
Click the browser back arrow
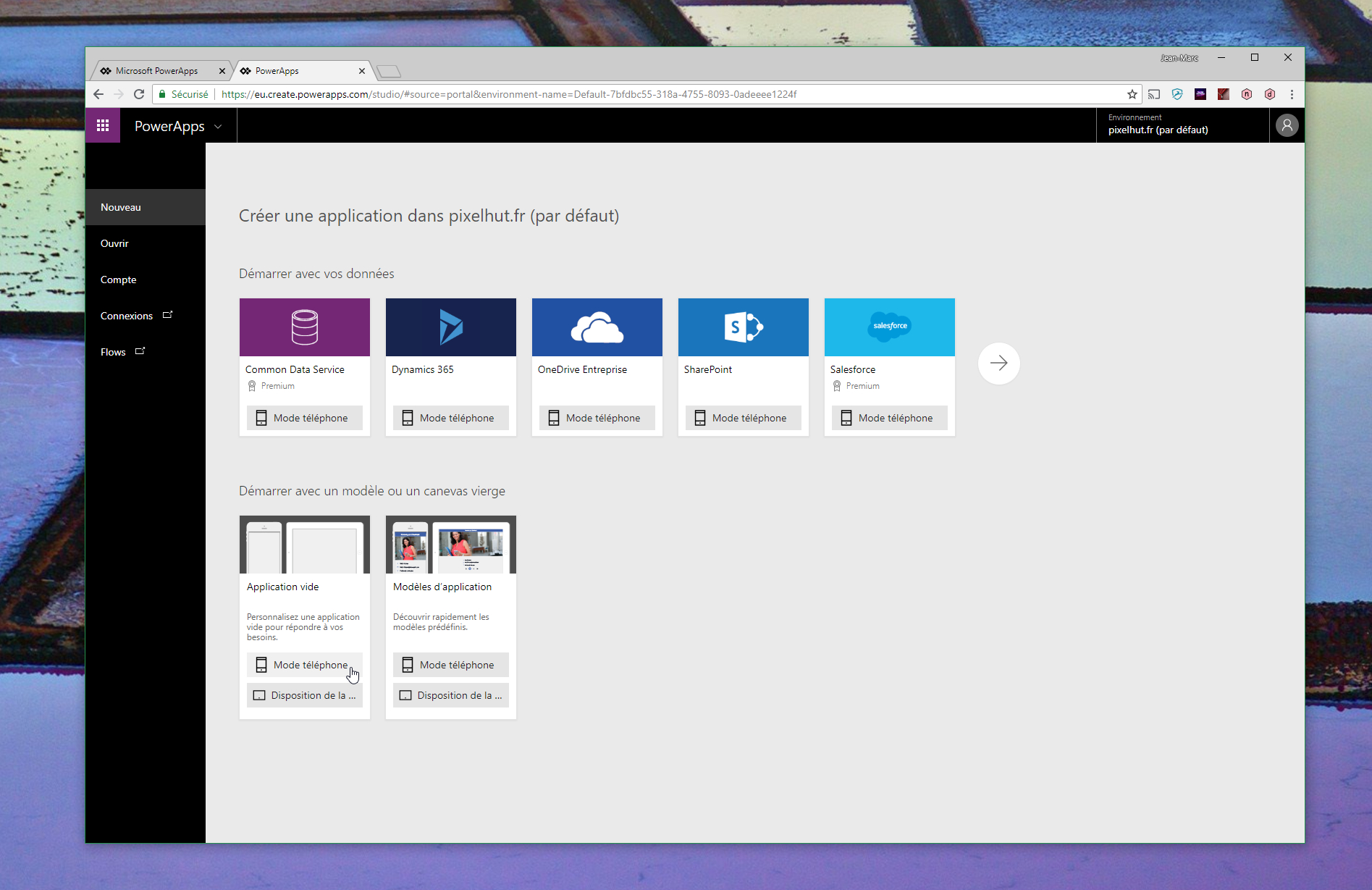[x=98, y=94]
